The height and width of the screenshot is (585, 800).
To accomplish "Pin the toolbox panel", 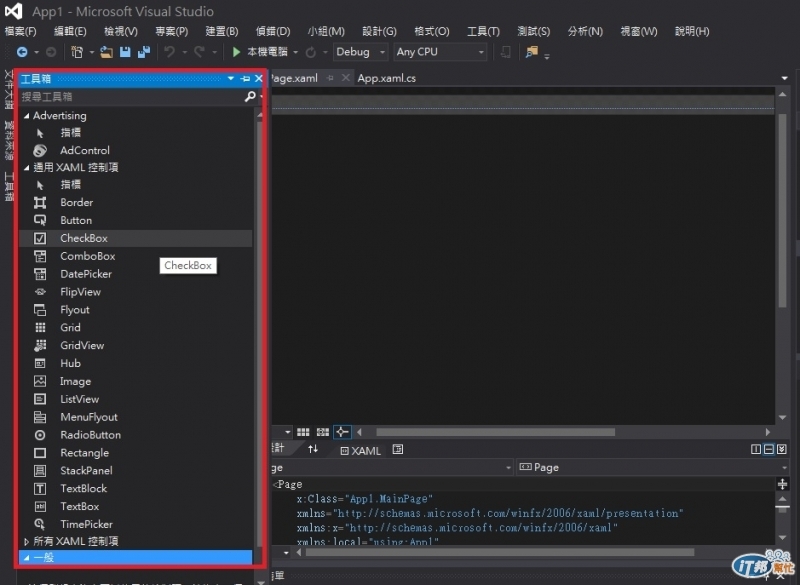I will click(x=245, y=79).
